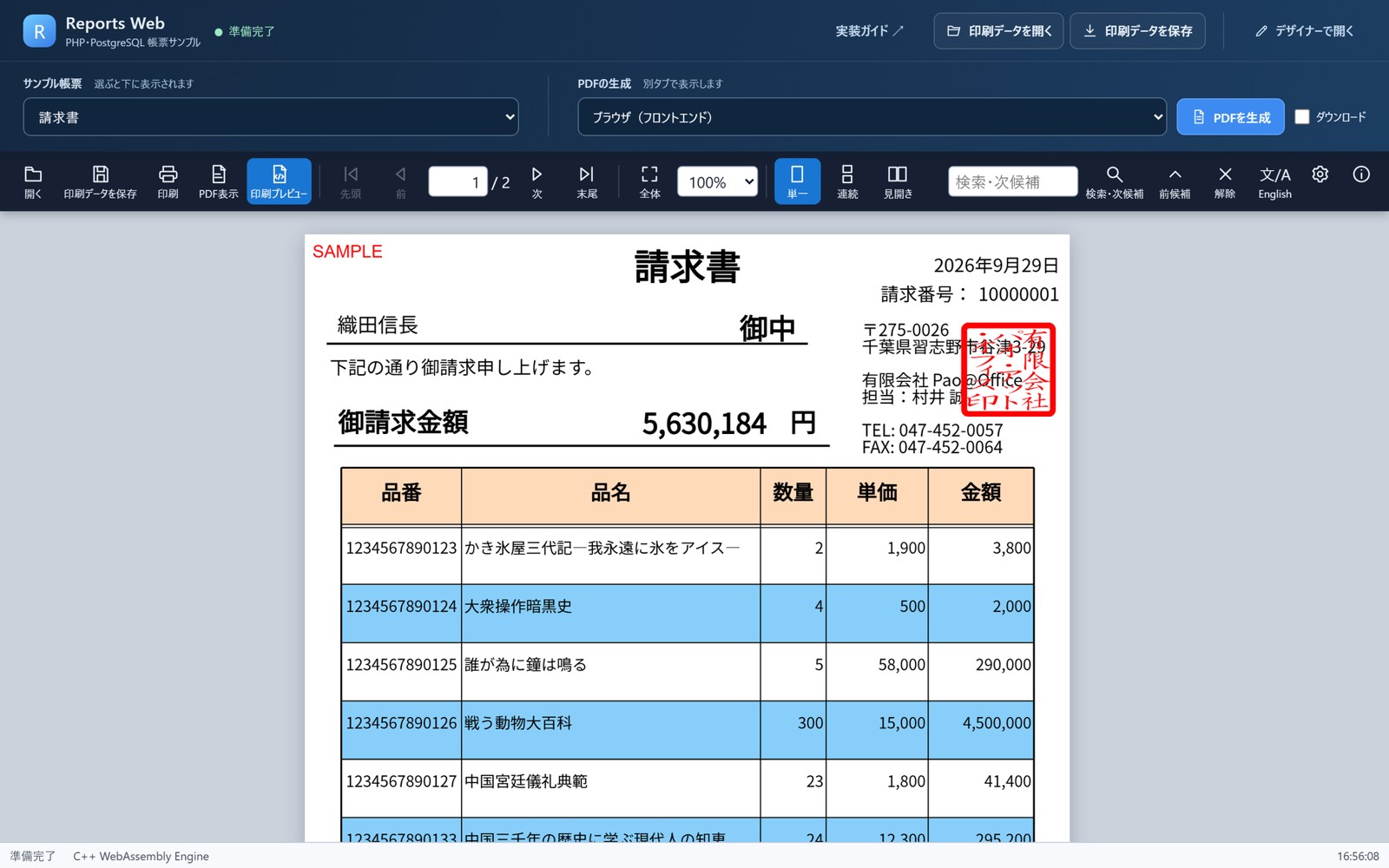Click 印刷データを開く header button
The height and width of the screenshot is (868, 1389).
coord(998,30)
